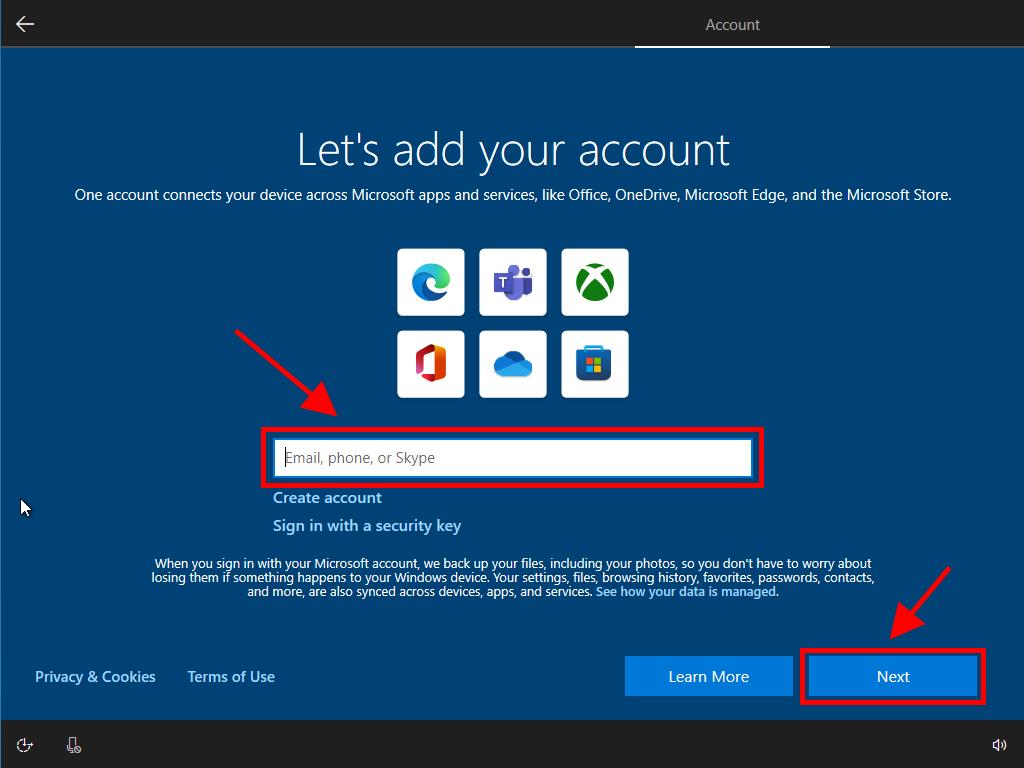The height and width of the screenshot is (768, 1024).
Task: Select the Account tab at top
Action: (732, 25)
